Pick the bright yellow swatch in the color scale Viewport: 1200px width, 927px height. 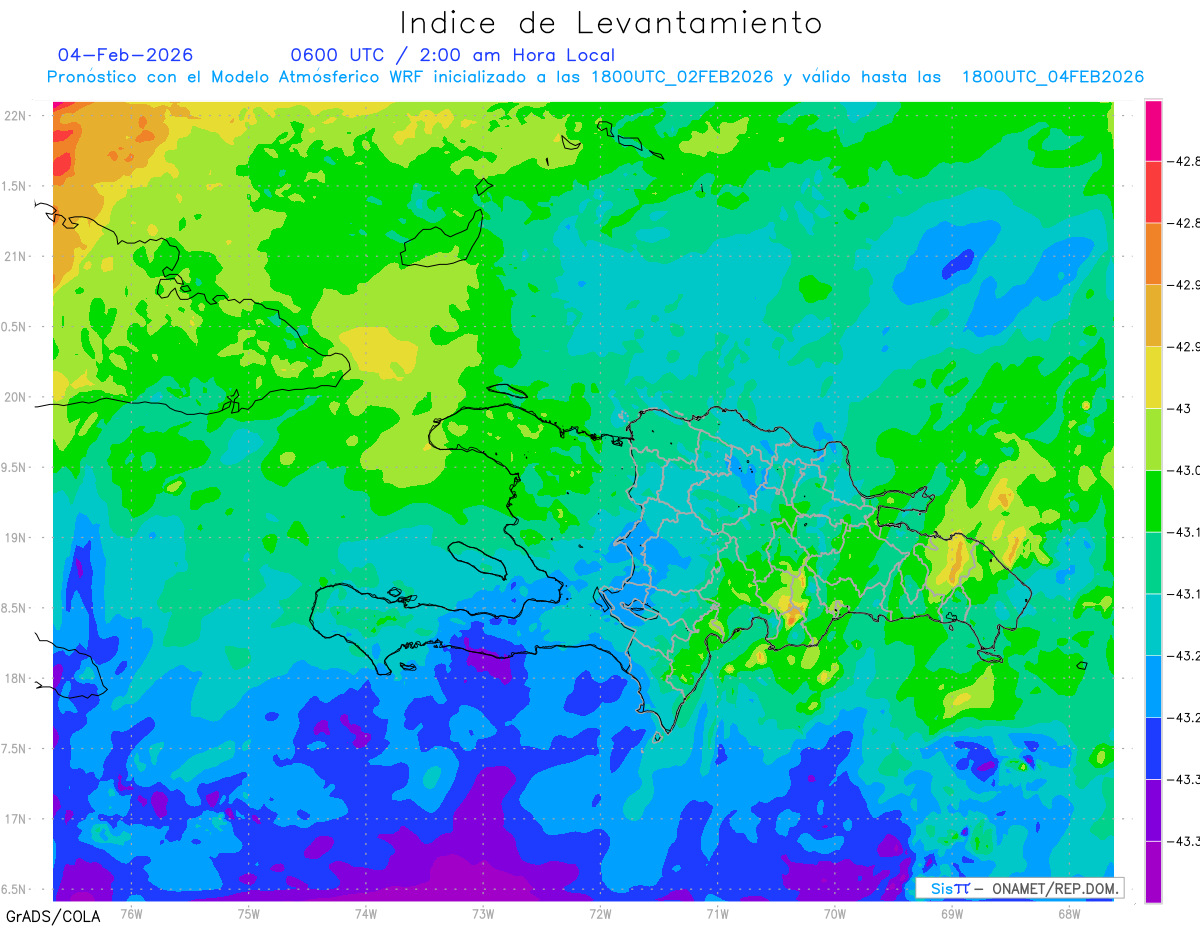(1153, 377)
